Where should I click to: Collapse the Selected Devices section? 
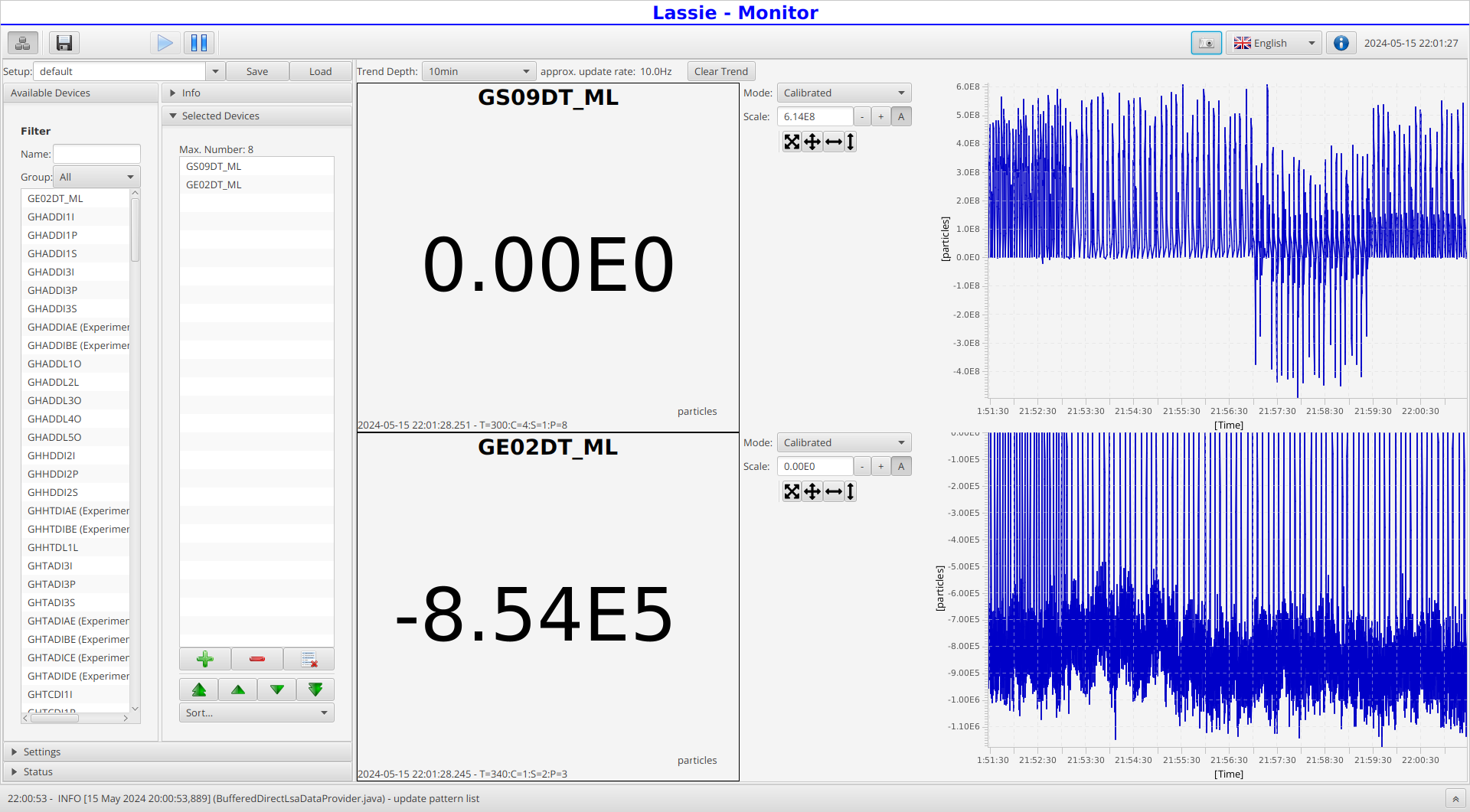(256, 116)
